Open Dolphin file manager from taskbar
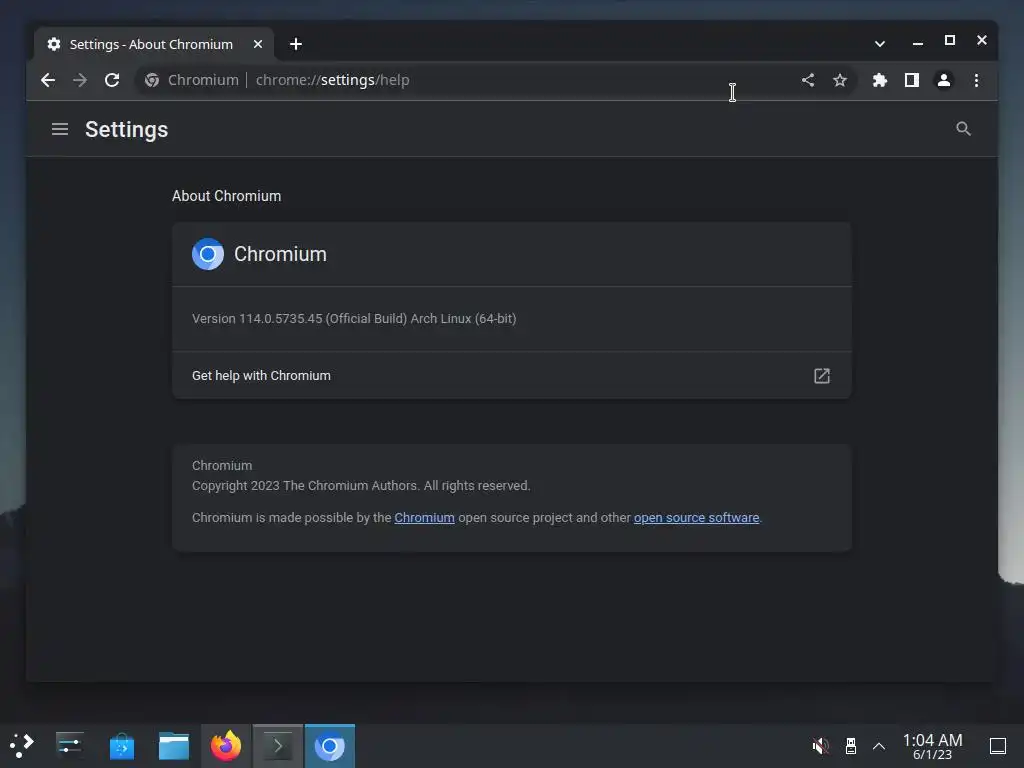Image resolution: width=1024 pixels, height=768 pixels. 174,745
